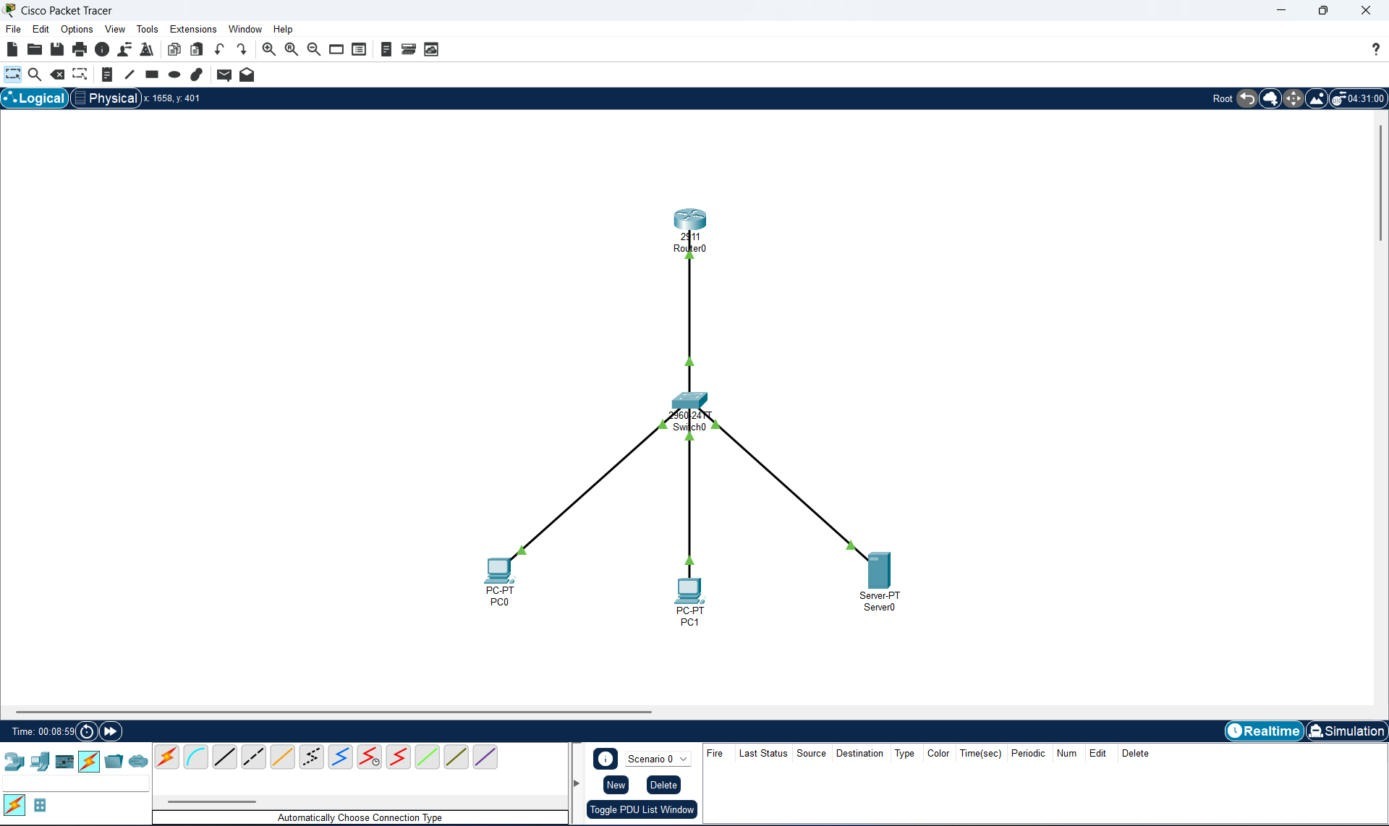Choose the End Devices category

click(x=39, y=762)
